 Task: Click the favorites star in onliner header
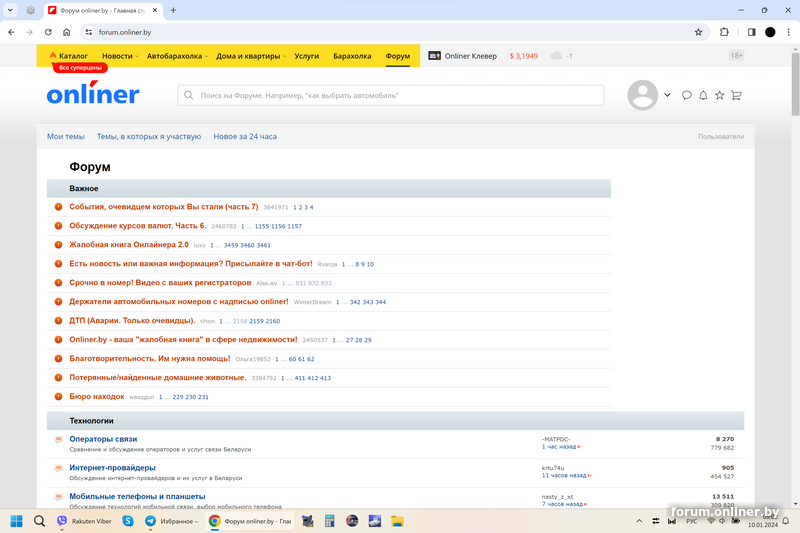click(x=719, y=96)
